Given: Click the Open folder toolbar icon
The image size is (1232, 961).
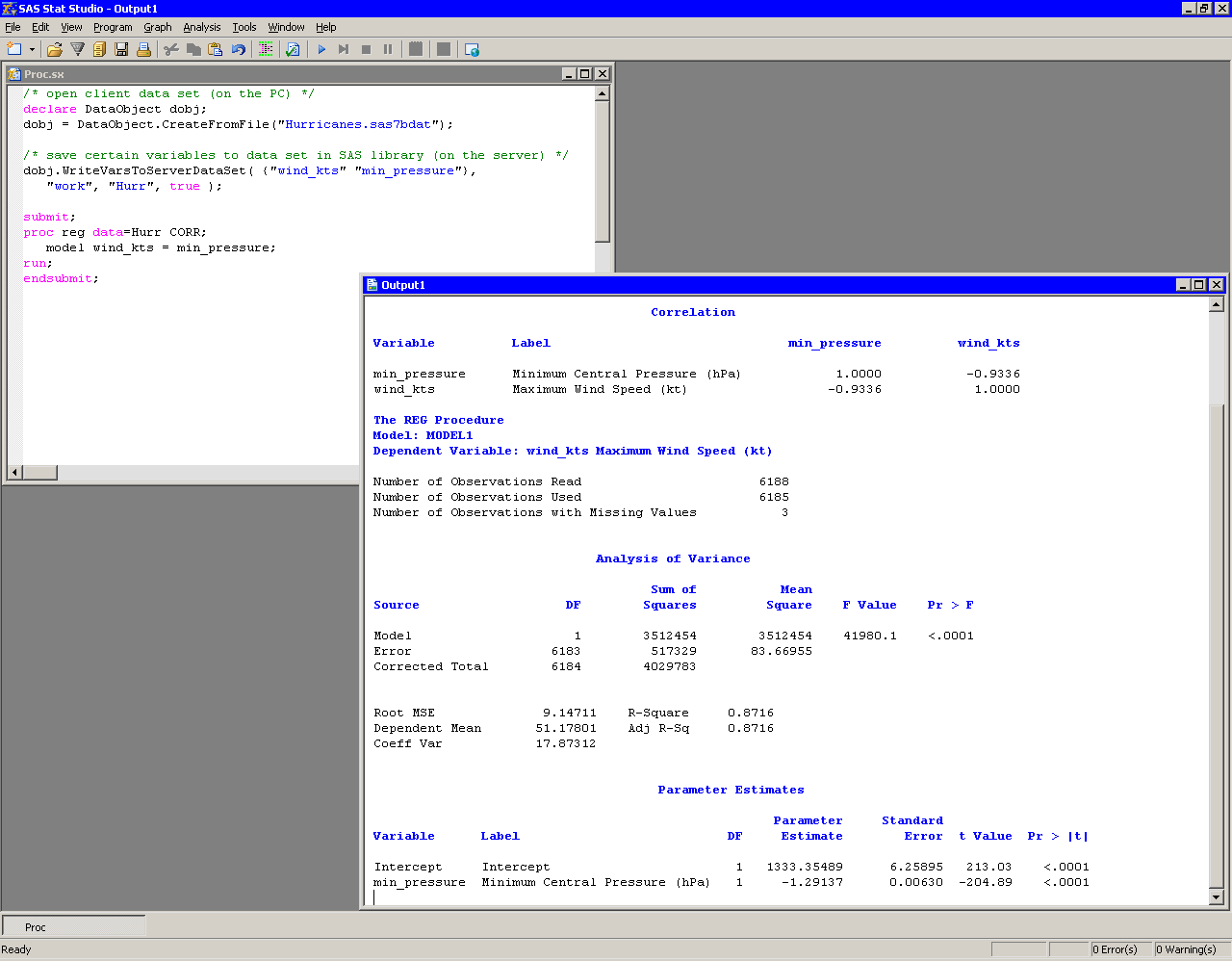Looking at the screenshot, I should tap(55, 49).
